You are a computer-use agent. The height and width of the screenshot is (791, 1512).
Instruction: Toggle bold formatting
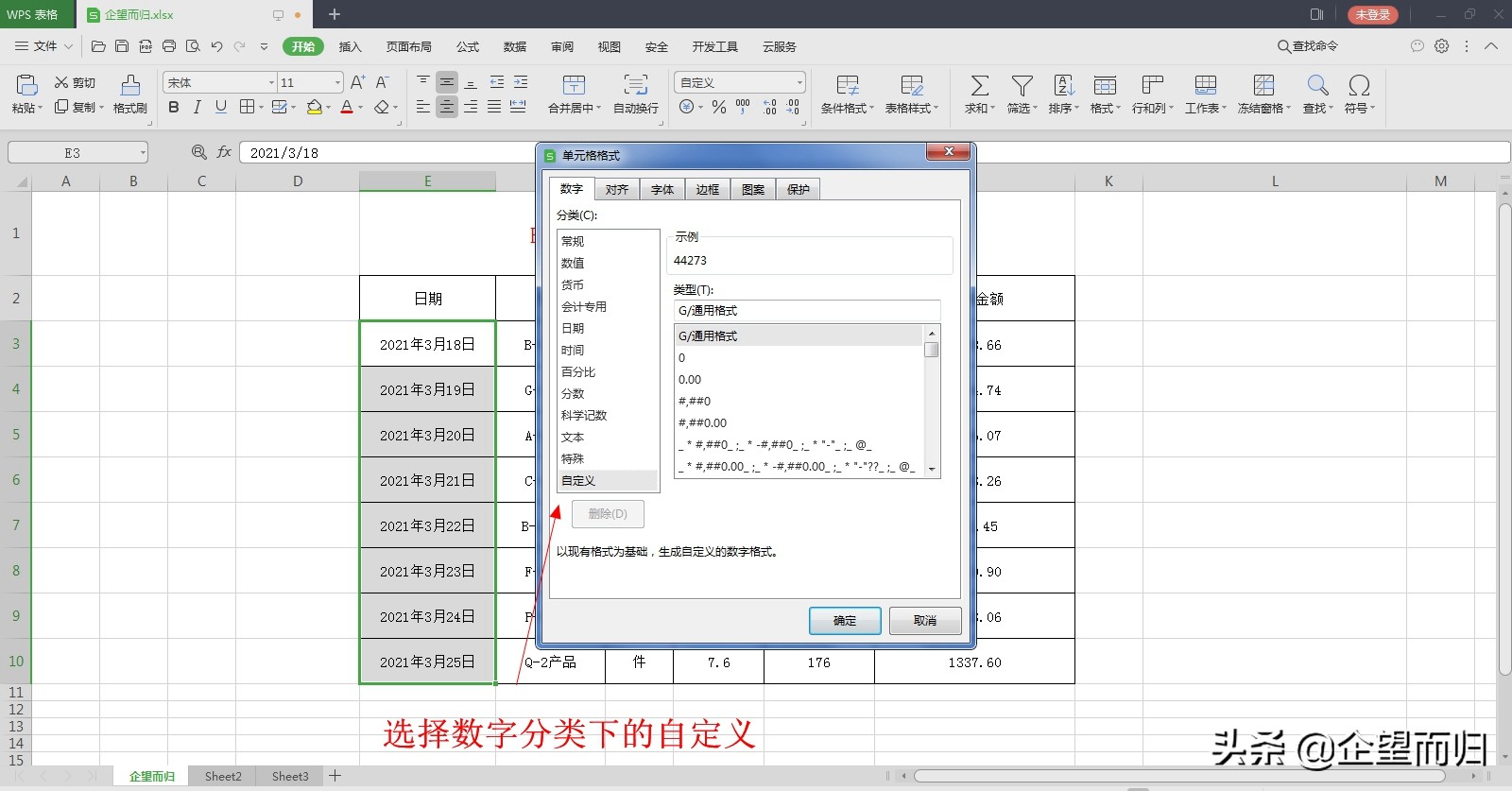coord(174,107)
